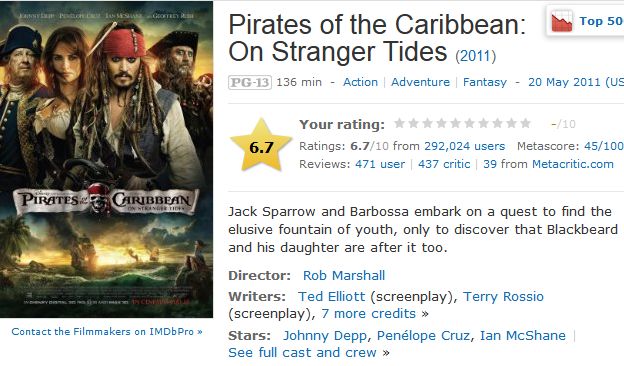This screenshot has width=624, height=366.
Task: Rate the movie one star
Action: coord(399,124)
